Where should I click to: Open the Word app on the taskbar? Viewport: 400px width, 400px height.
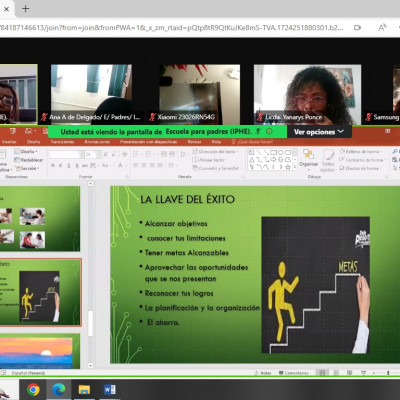(110, 389)
